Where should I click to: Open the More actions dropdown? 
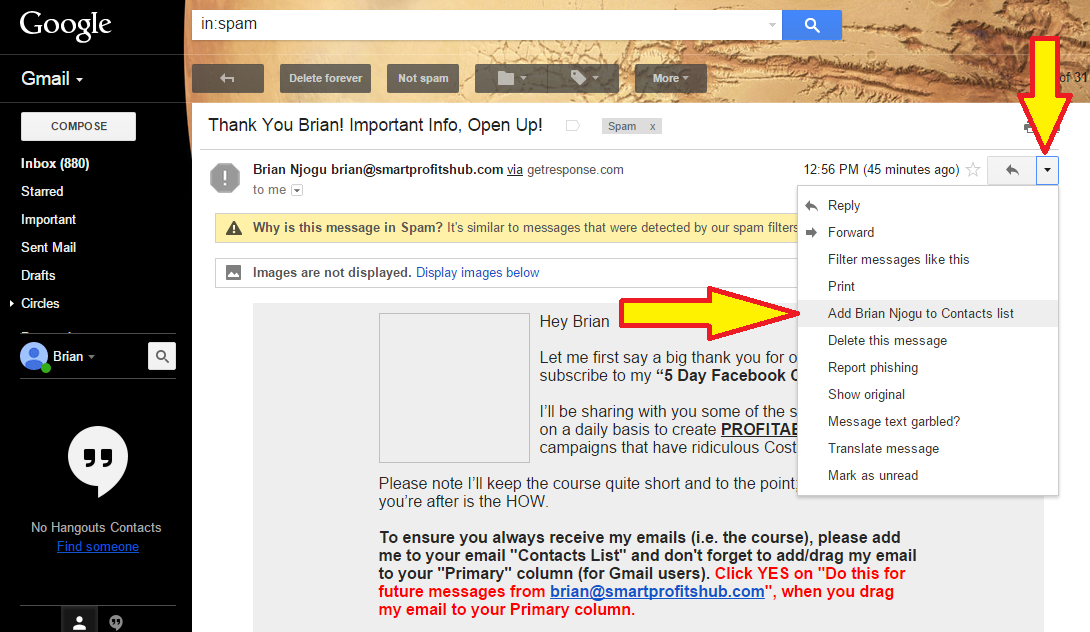[x=670, y=79]
